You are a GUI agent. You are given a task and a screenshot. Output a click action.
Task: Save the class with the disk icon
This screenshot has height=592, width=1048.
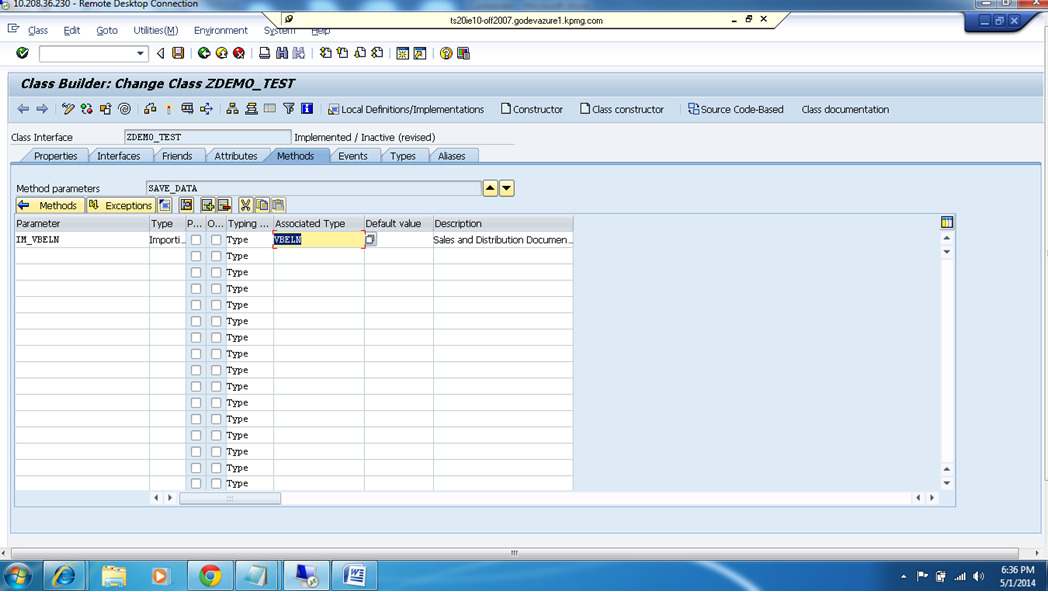[178, 54]
